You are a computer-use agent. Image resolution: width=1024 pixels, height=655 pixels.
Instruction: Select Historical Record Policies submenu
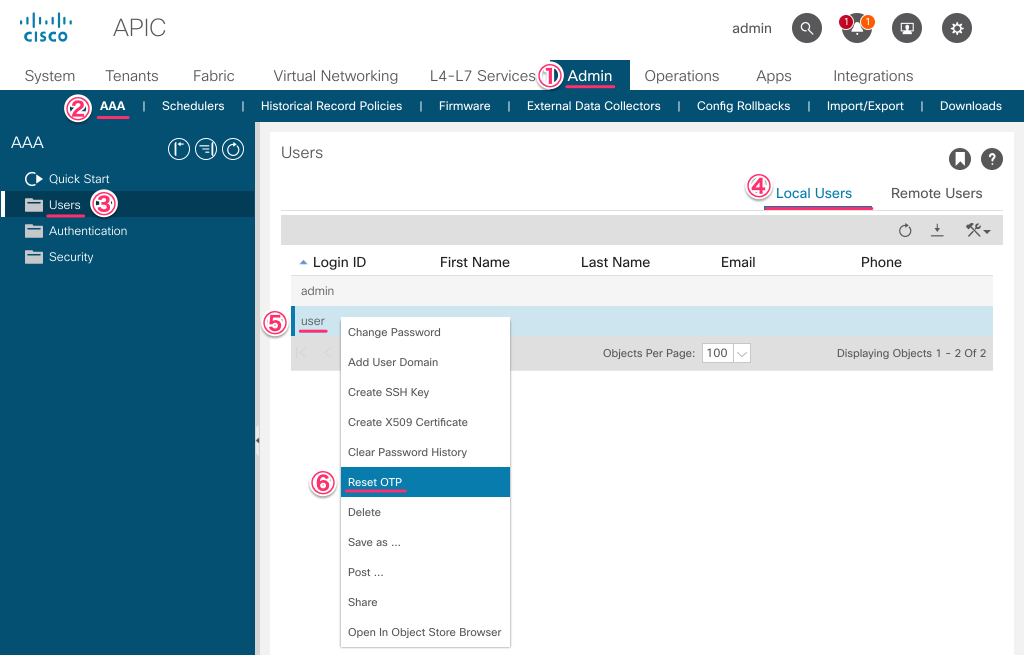(x=331, y=106)
